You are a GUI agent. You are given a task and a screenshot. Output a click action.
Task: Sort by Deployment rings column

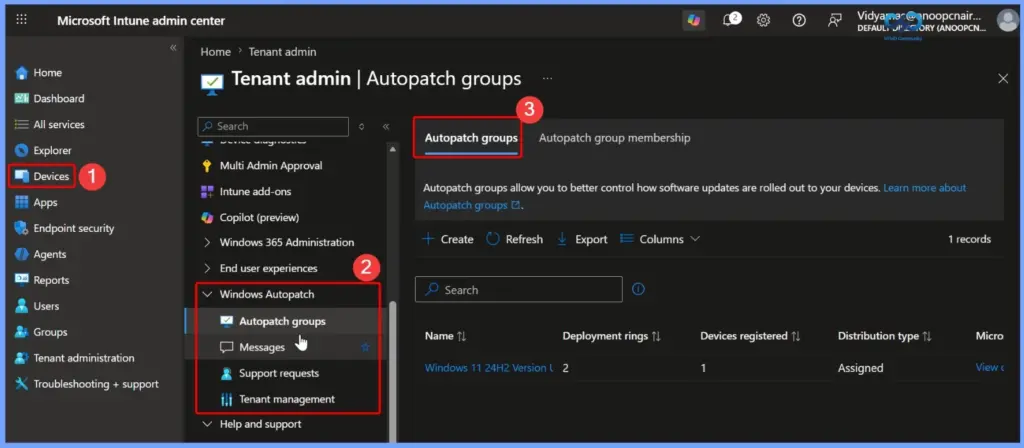(x=612, y=336)
